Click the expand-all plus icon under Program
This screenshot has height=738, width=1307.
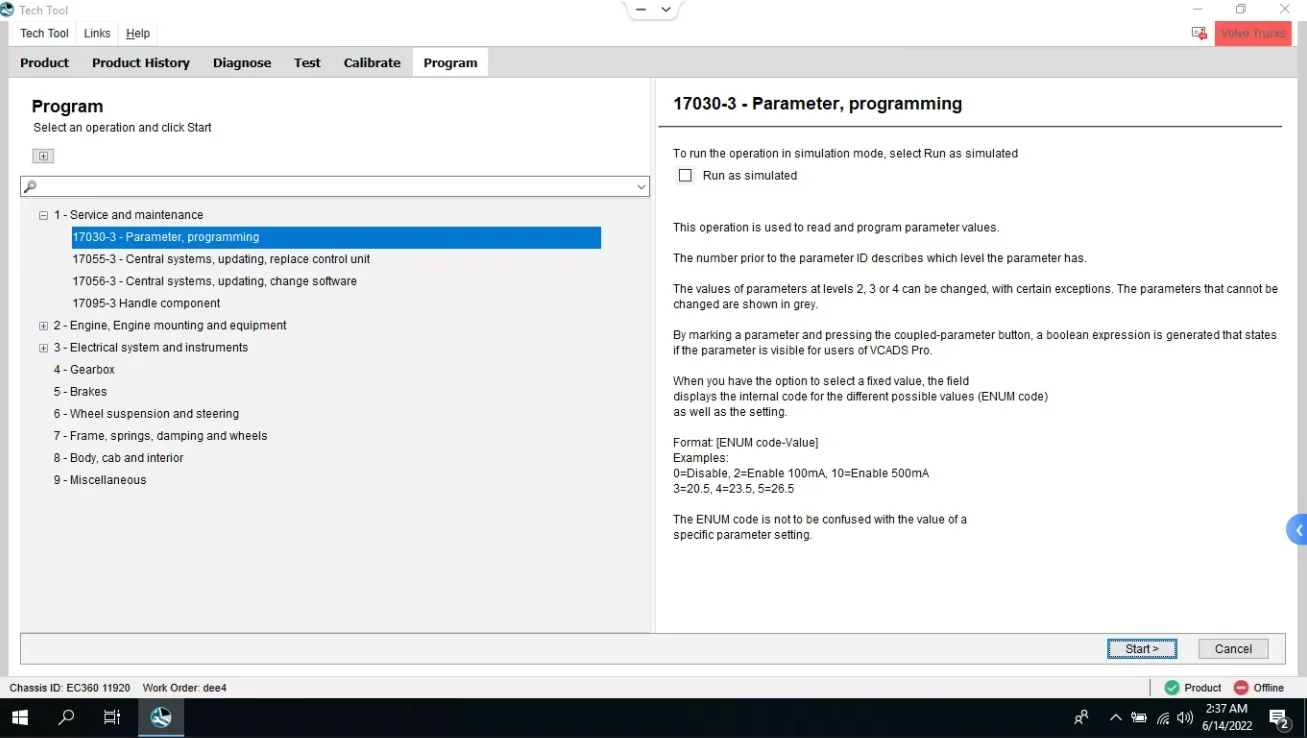coord(43,156)
